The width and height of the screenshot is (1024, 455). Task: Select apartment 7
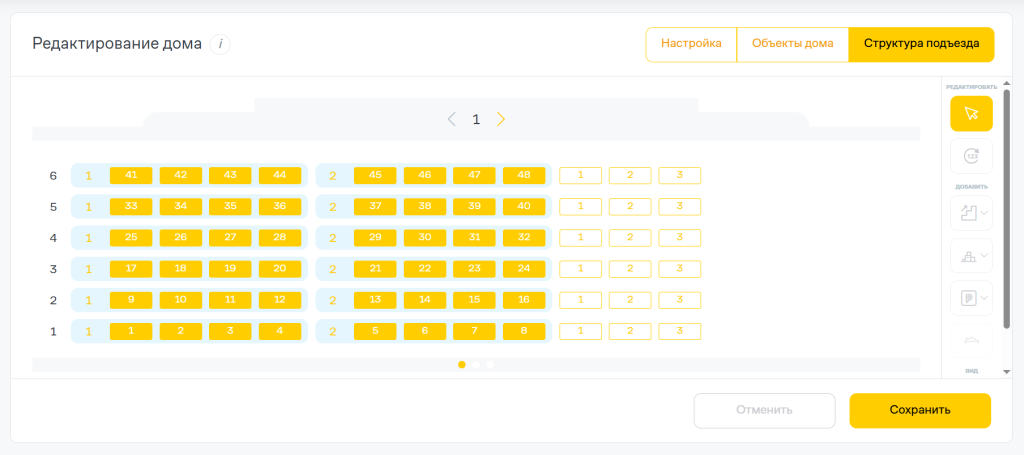474,331
